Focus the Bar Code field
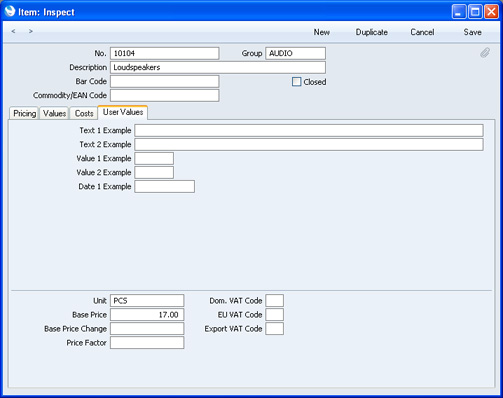The height and width of the screenshot is (398, 503). click(165, 81)
